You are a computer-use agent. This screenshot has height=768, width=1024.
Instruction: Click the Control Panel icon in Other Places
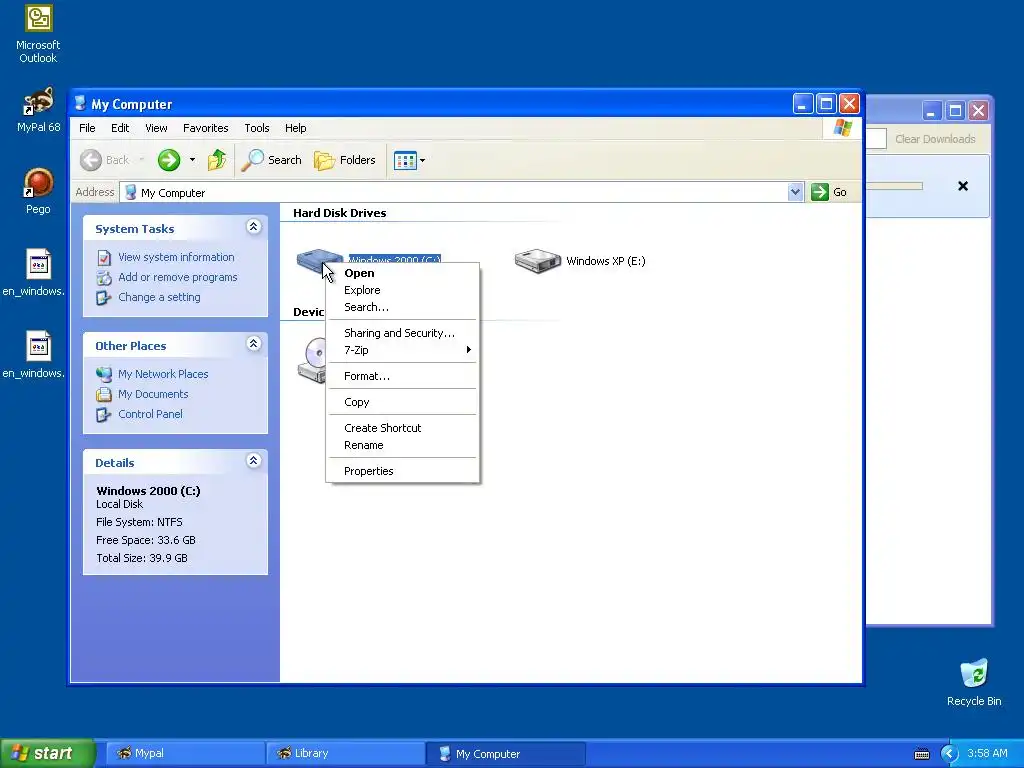104,415
